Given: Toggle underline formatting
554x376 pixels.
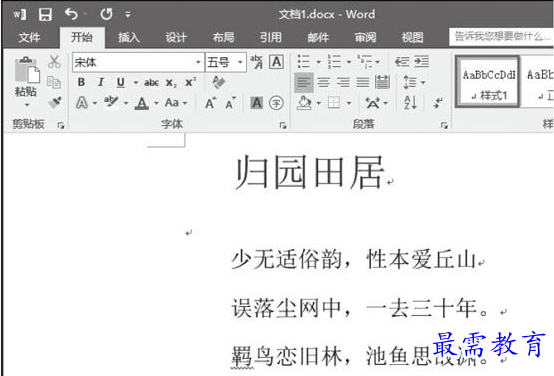Looking at the screenshot, I should tap(120, 82).
